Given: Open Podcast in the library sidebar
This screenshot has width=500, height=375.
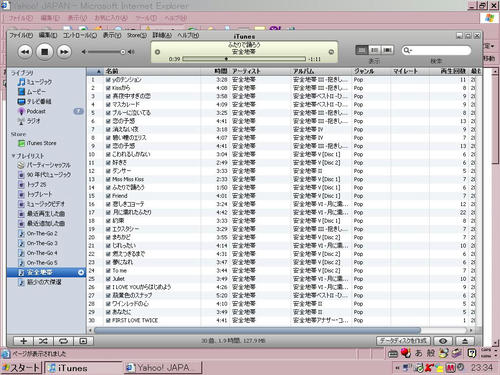Looking at the screenshot, I should point(36,111).
